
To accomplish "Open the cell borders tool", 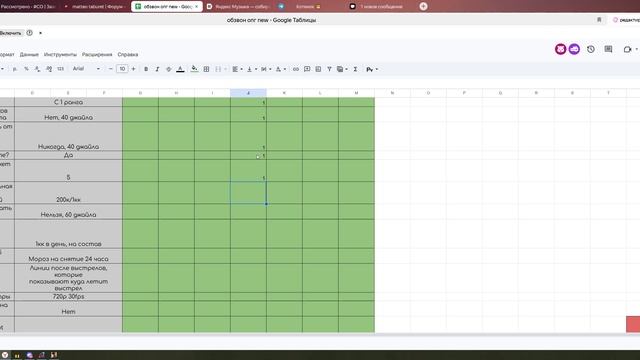I will pos(206,69).
